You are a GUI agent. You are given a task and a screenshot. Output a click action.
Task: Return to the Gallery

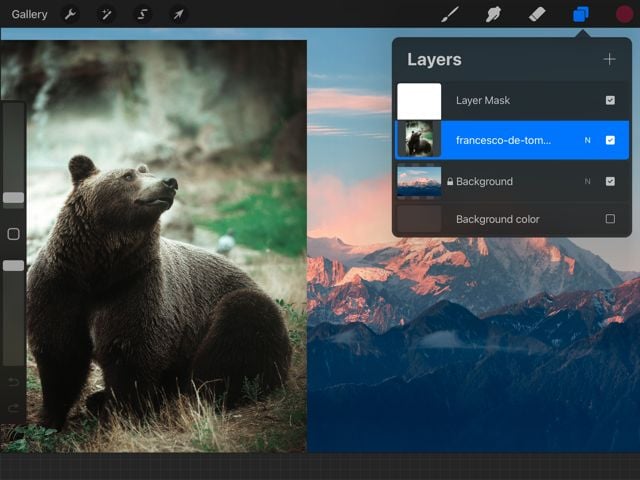[29, 14]
